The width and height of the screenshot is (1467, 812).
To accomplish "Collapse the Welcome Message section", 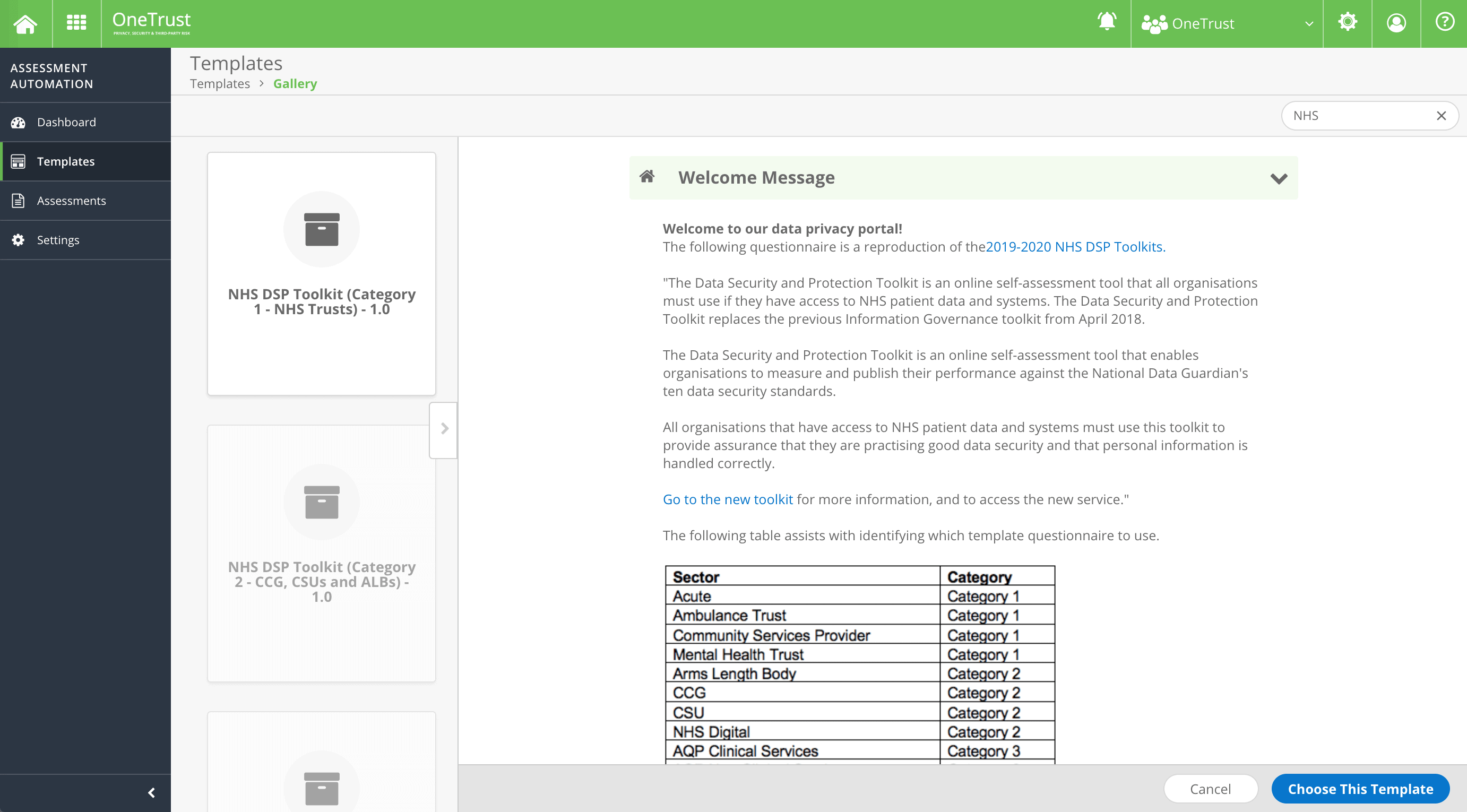I will coord(1278,178).
